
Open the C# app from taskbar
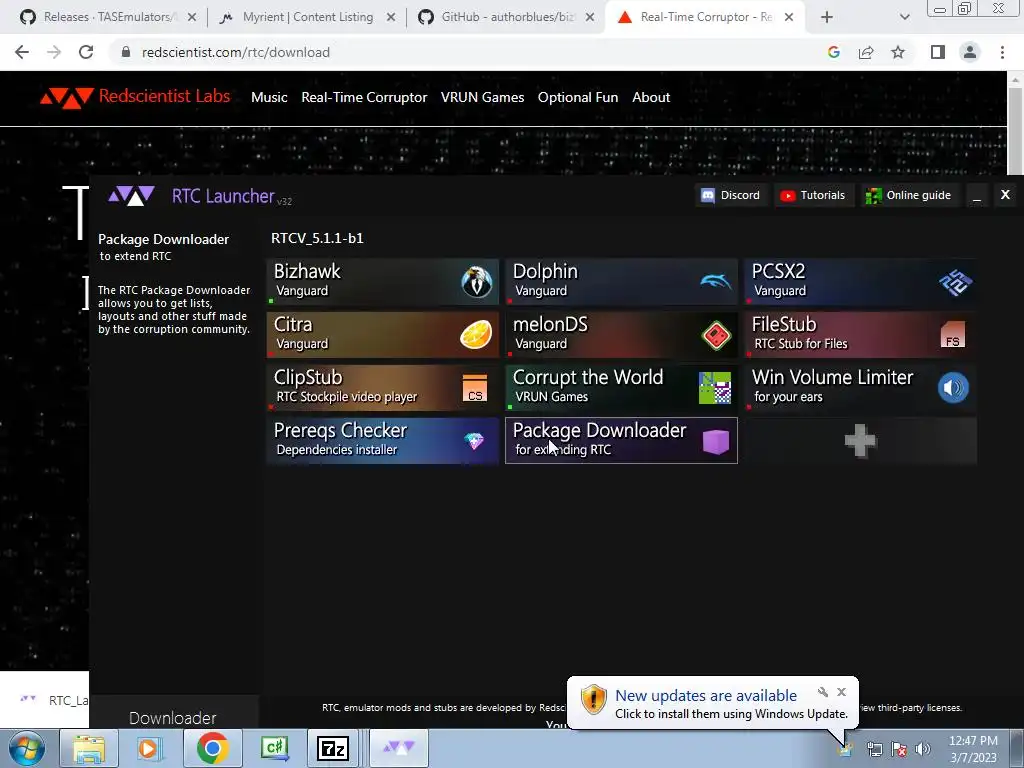tap(274, 748)
